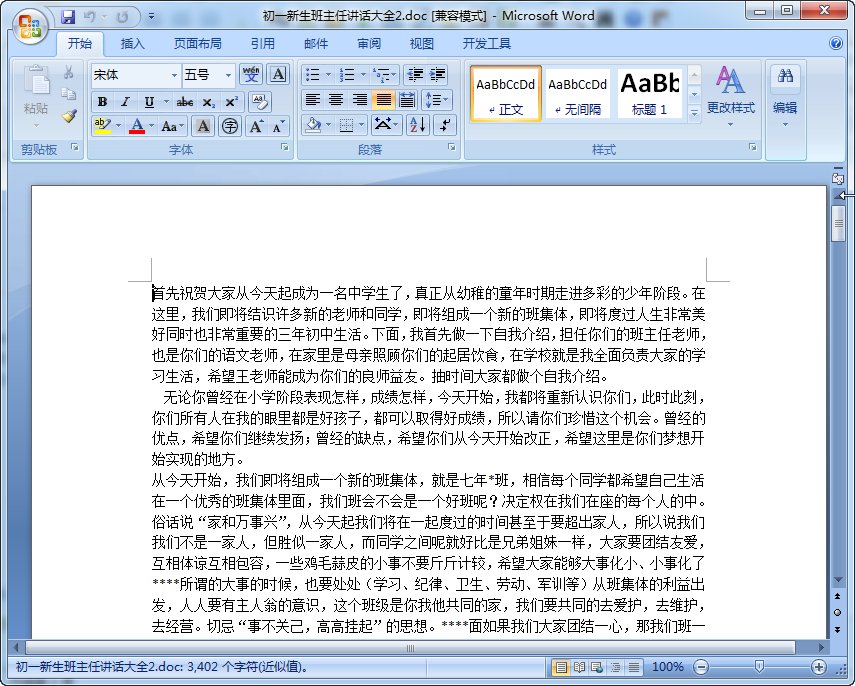Undo the last action
The image size is (855, 686).
click(x=89, y=17)
